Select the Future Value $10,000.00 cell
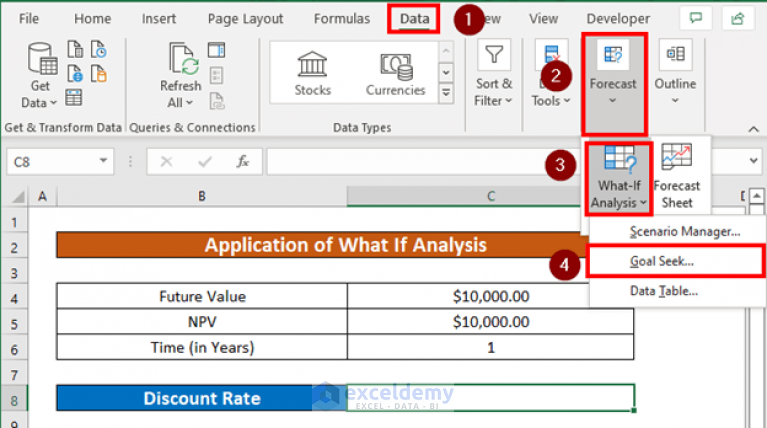The width and height of the screenshot is (767, 428). pos(491,296)
